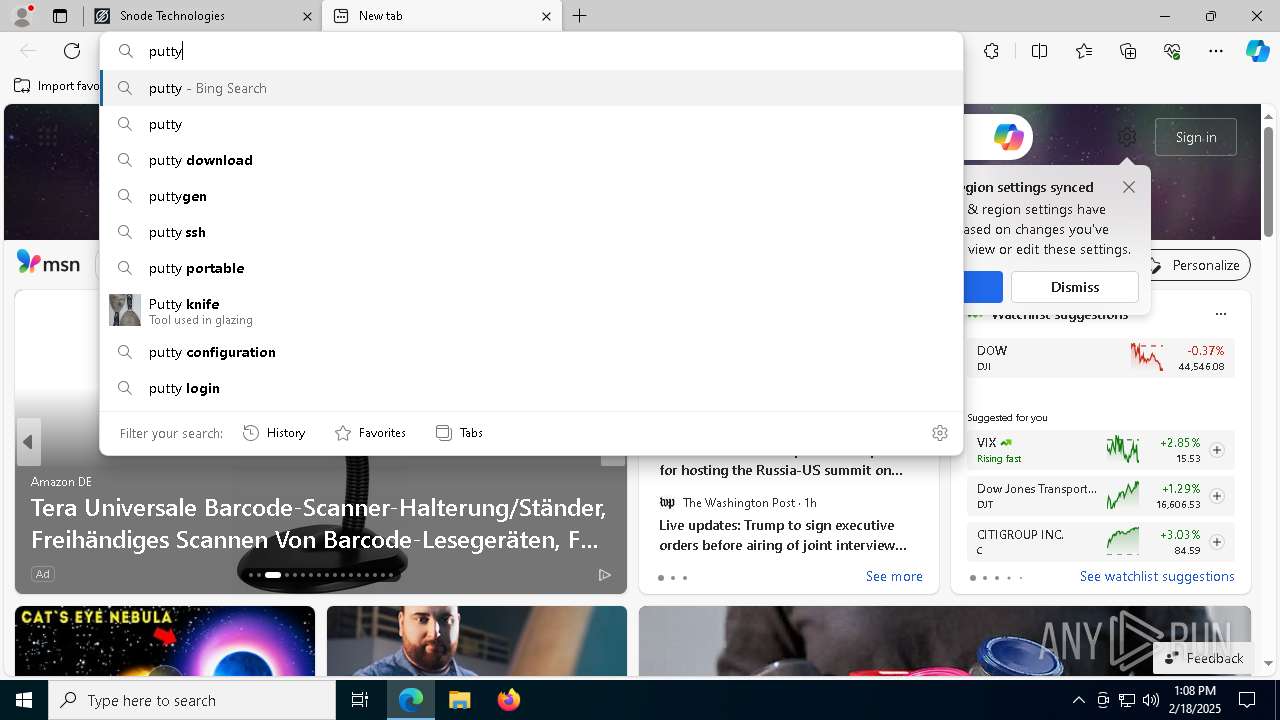Open the Cat's Eye Nebula video thumbnail
Image resolution: width=1280 pixels, height=720 pixels.
(x=165, y=641)
